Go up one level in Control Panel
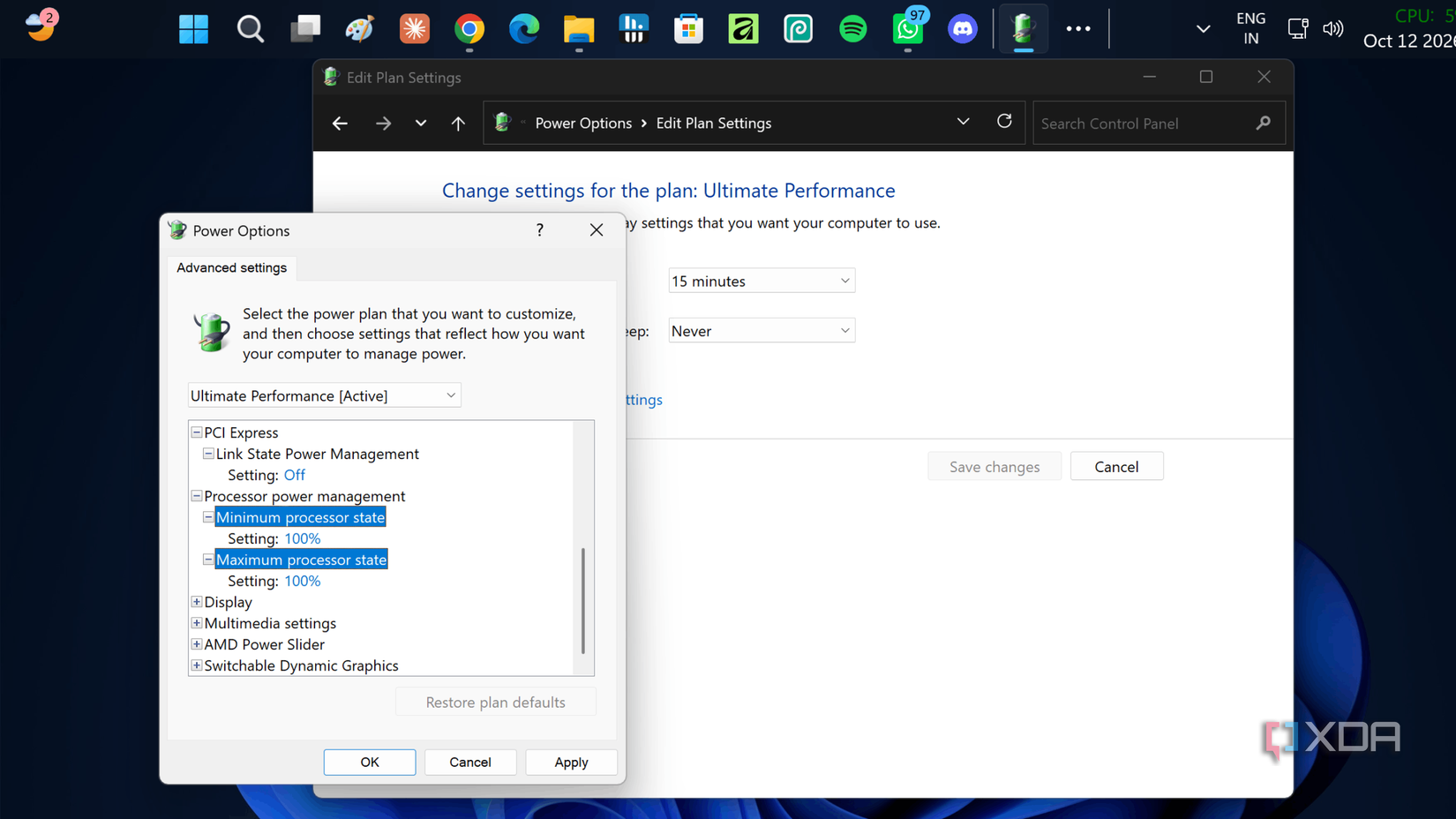Screen dimensions: 1456x819 pyautogui.click(x=458, y=124)
